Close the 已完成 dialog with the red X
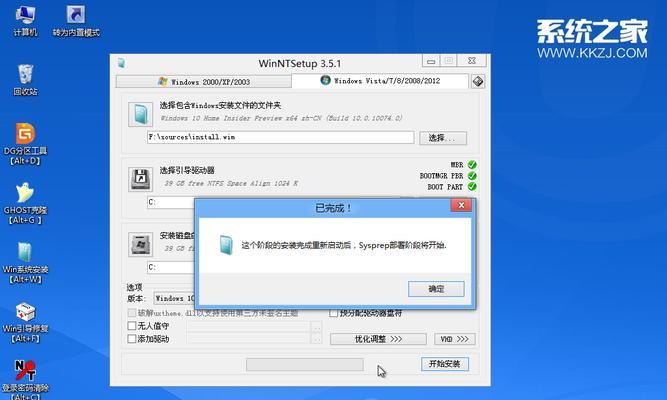 click(x=461, y=206)
